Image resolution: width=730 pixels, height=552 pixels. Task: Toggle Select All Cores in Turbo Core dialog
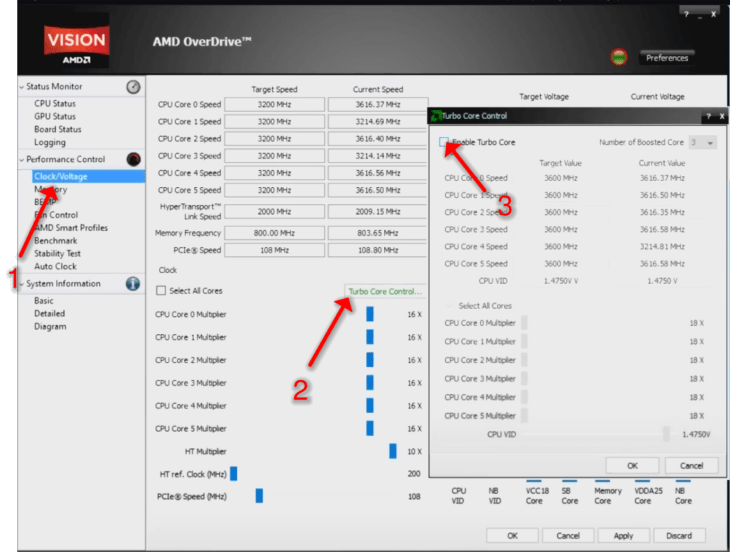tap(449, 305)
